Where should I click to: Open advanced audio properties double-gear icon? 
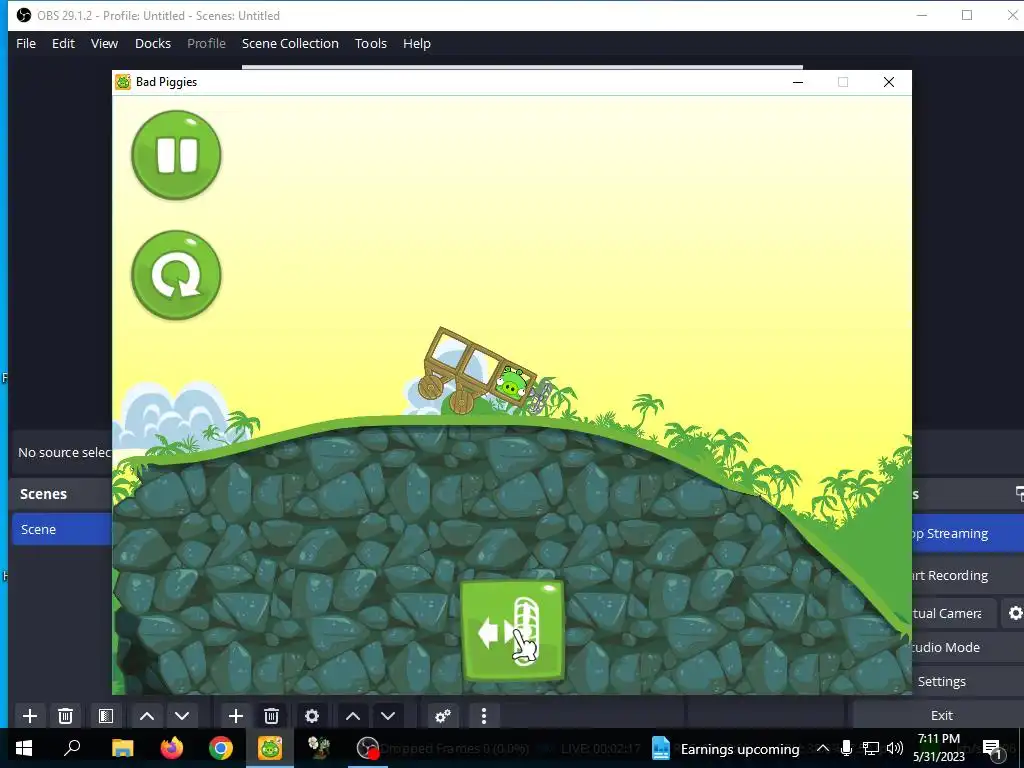[443, 716]
